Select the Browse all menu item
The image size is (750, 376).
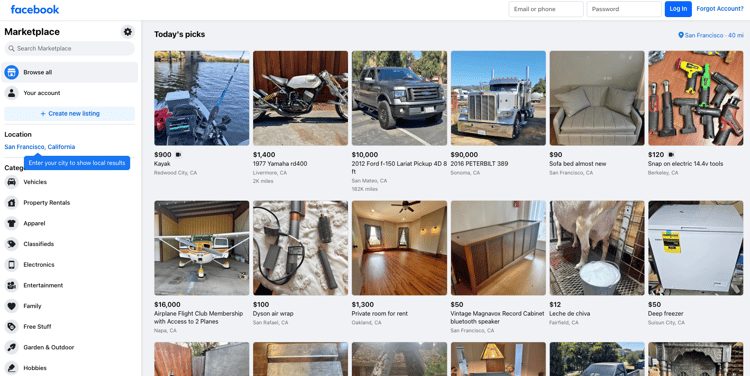[x=69, y=72]
